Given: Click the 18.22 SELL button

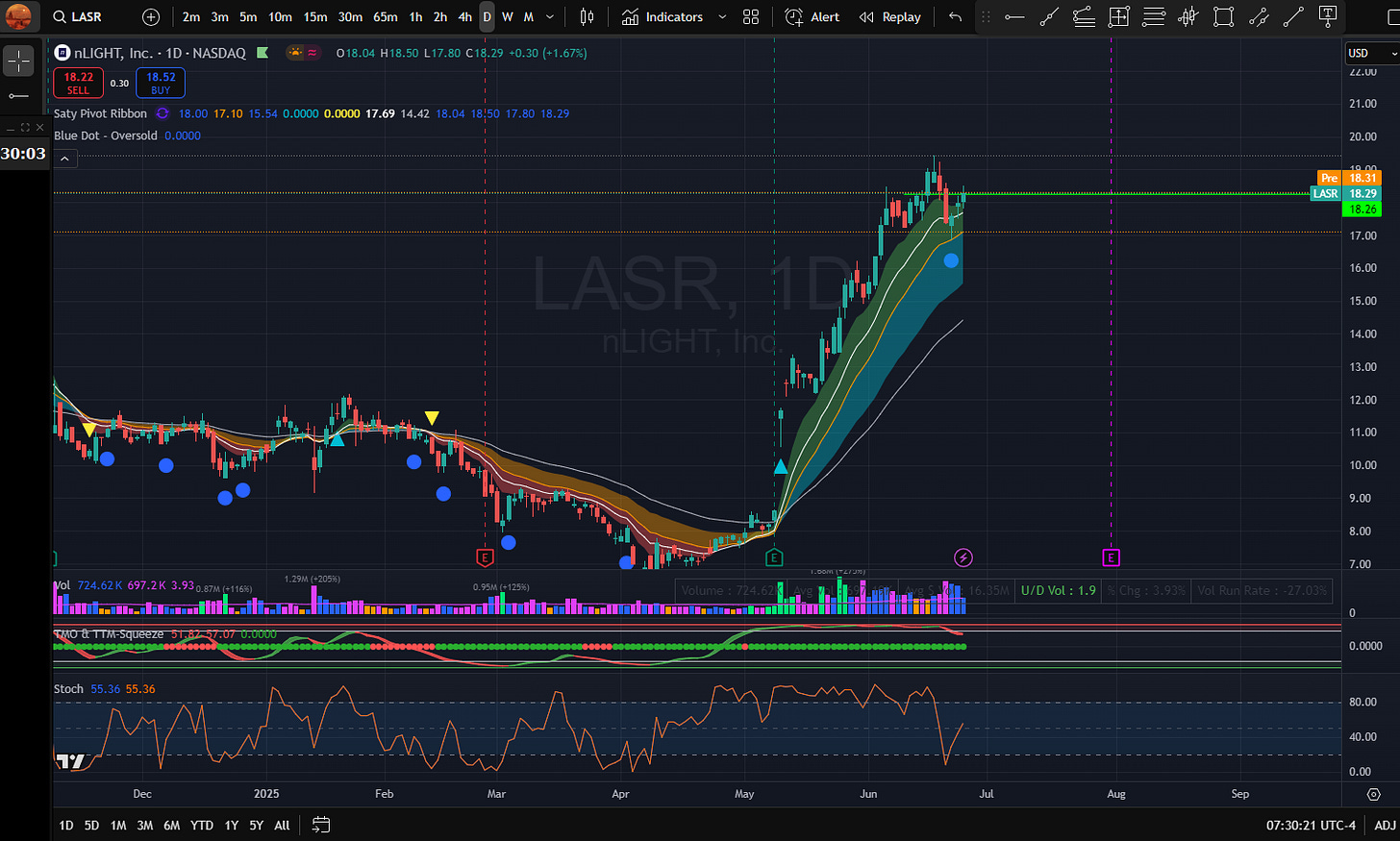Looking at the screenshot, I should [x=78, y=83].
